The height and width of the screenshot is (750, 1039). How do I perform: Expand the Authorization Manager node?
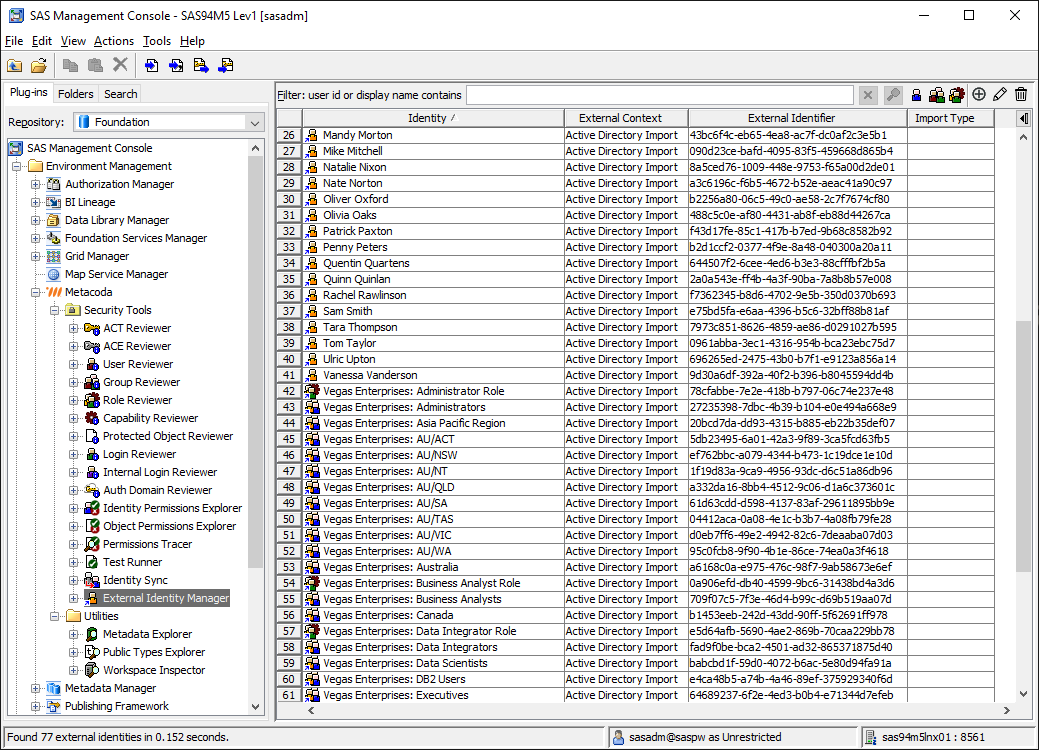tap(36, 184)
